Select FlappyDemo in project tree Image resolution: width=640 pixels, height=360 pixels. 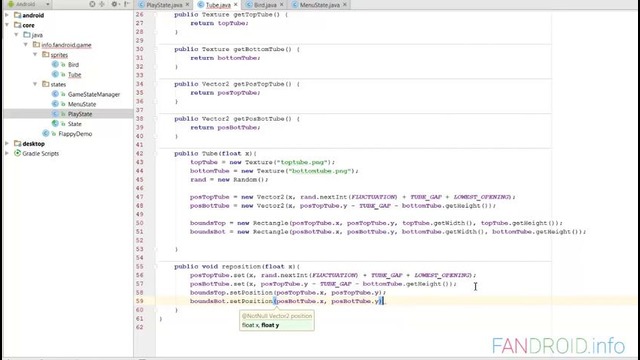tap(75, 133)
